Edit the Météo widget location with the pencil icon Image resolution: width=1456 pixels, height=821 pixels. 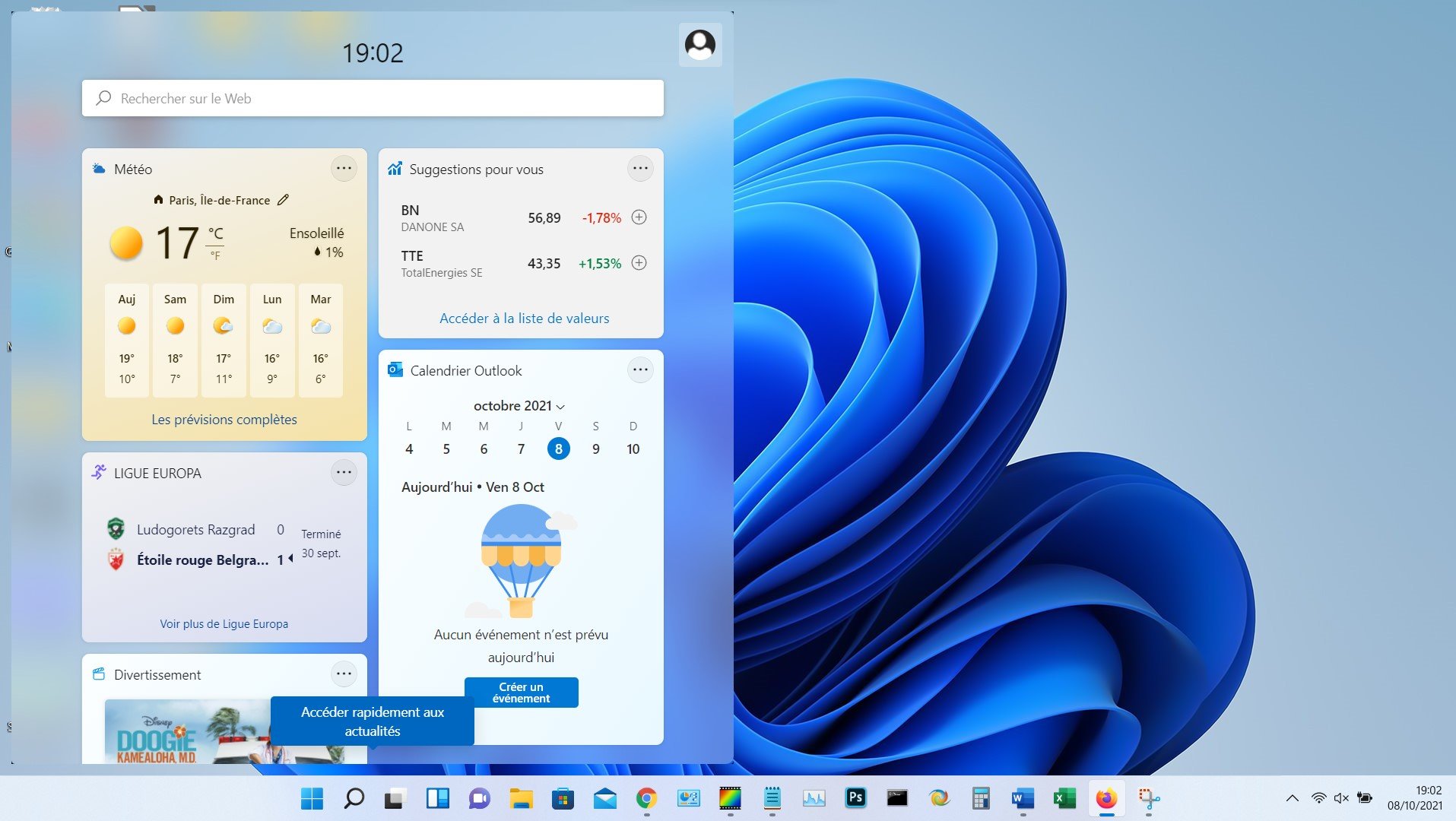(284, 200)
